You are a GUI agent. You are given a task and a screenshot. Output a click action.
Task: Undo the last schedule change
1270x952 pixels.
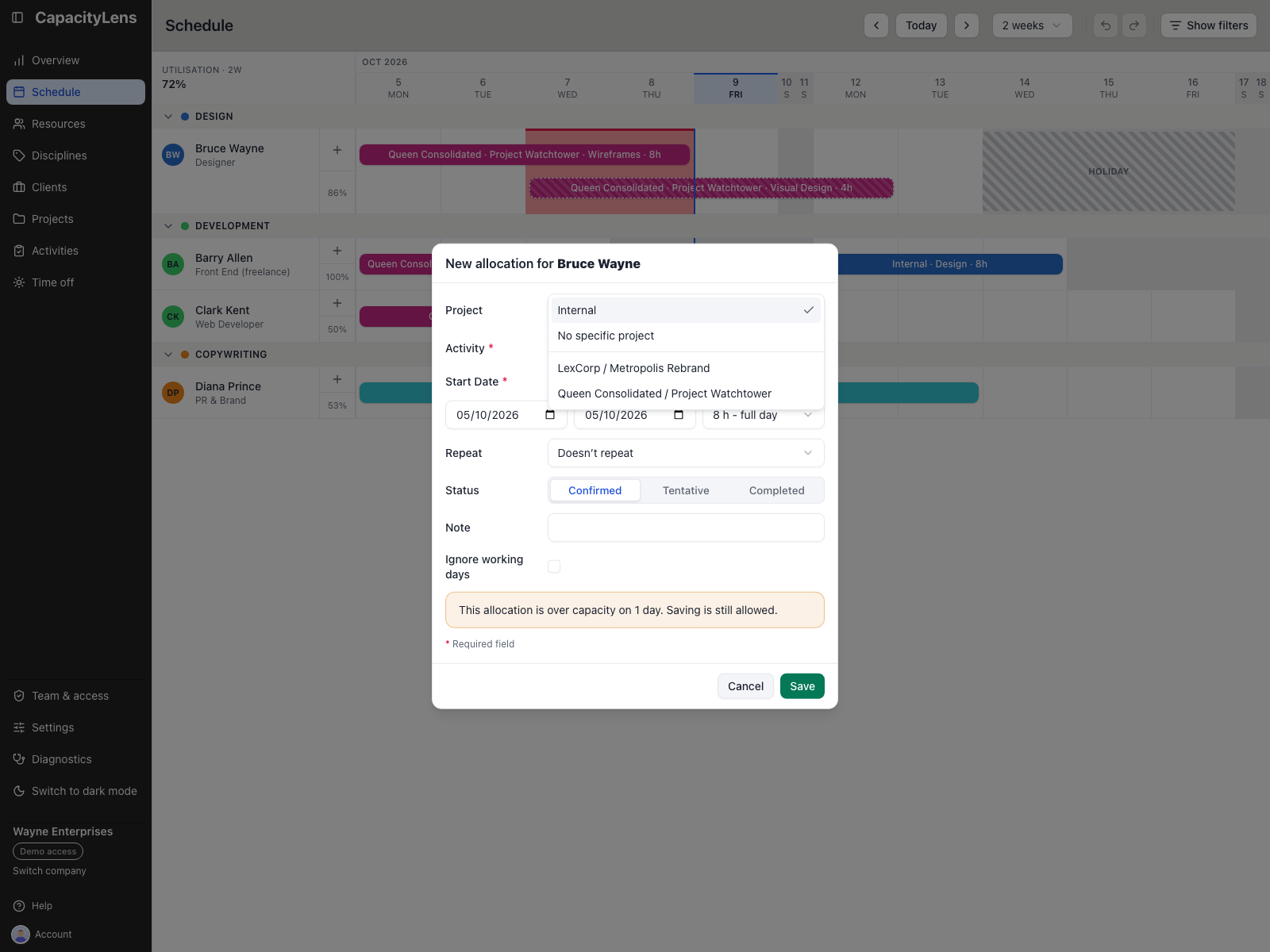[x=1106, y=25]
